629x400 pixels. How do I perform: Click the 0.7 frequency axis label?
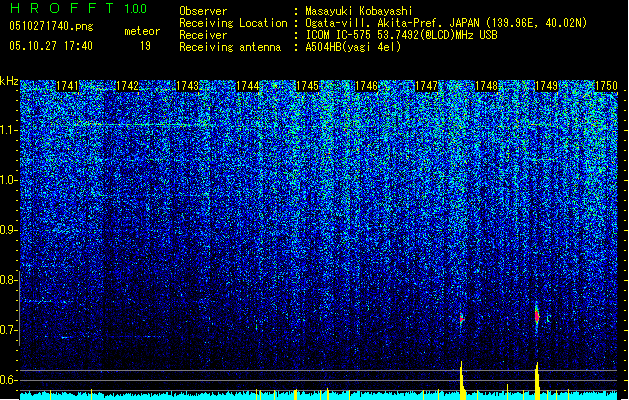pos(8,330)
